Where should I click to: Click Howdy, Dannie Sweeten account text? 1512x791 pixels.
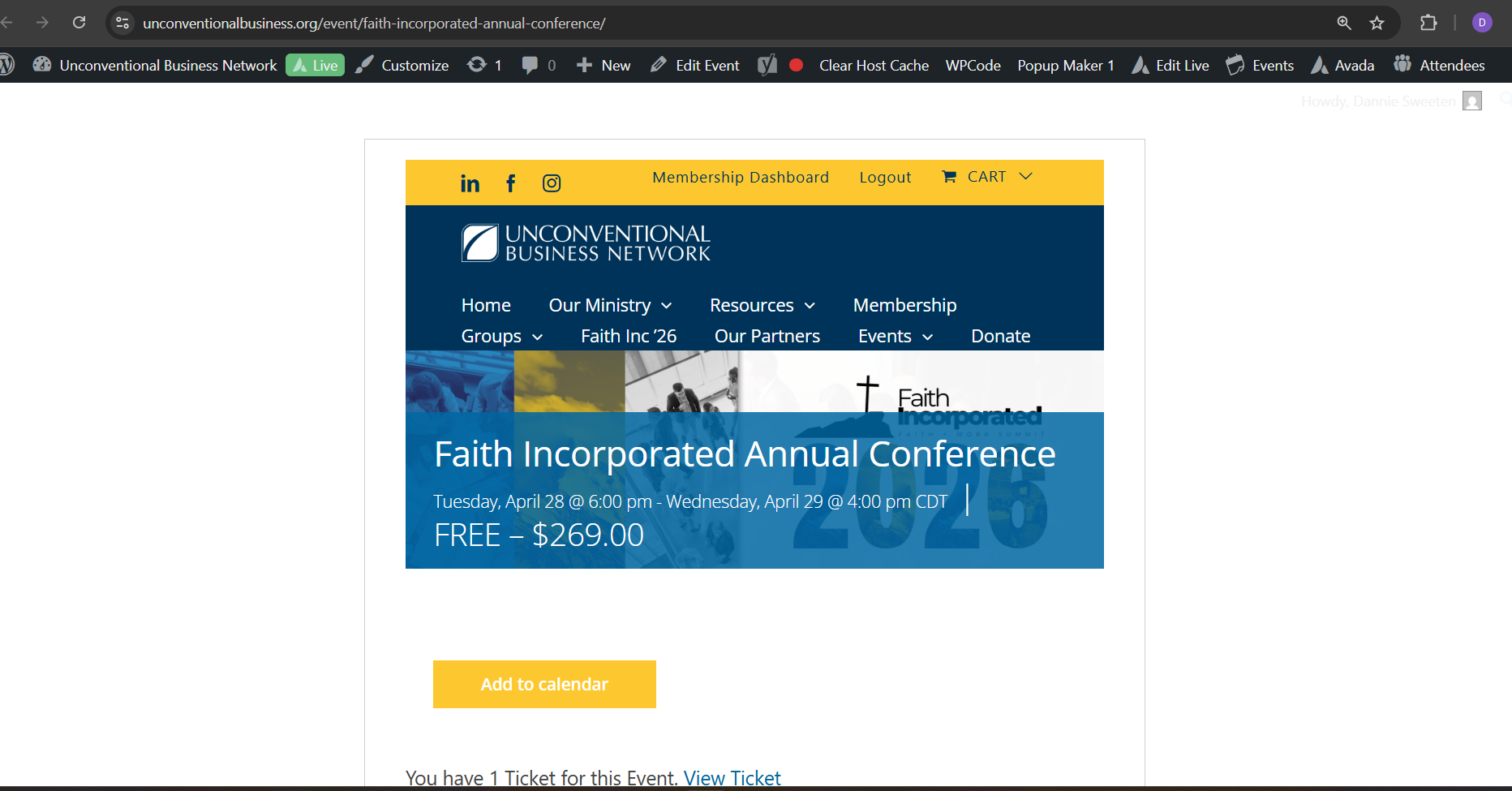click(x=1378, y=101)
